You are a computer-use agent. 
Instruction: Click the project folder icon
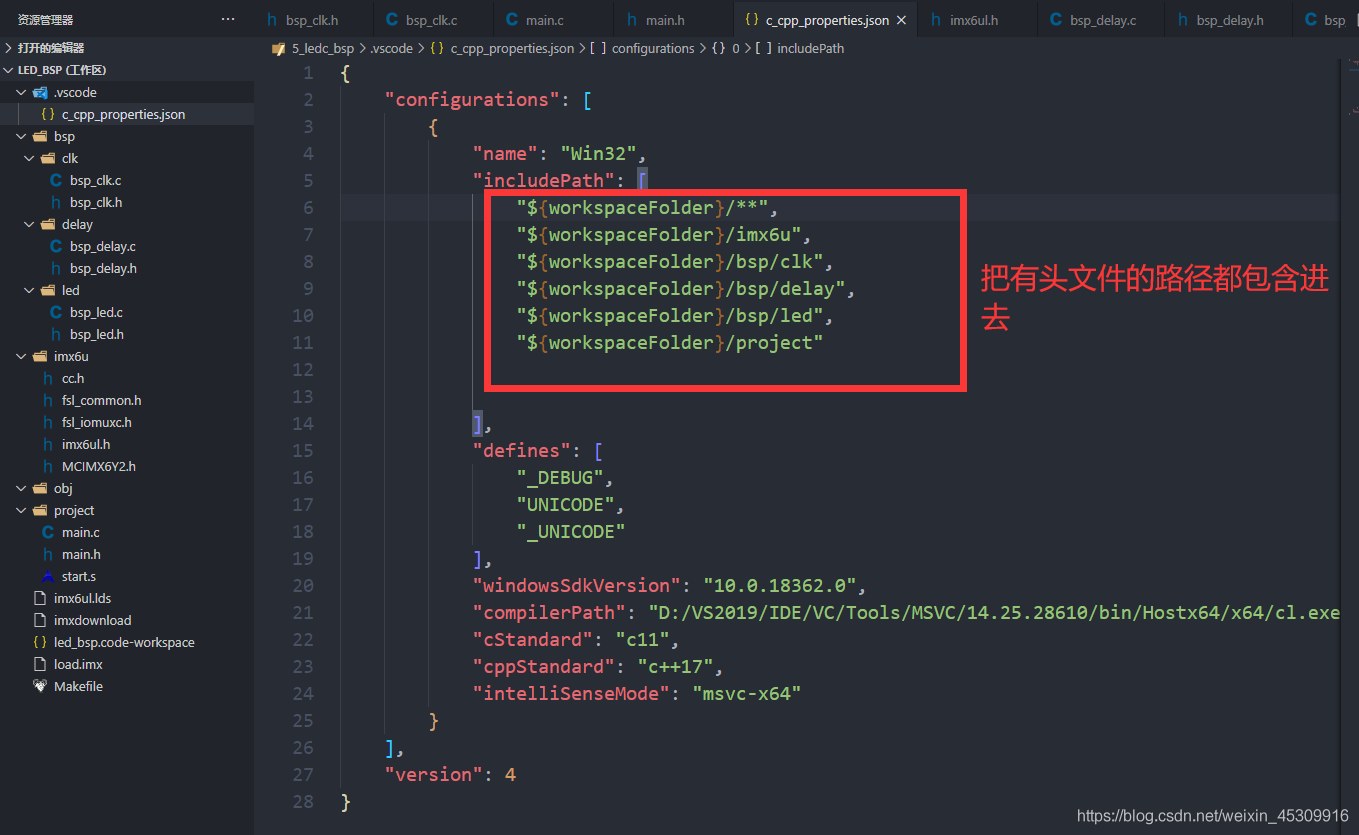click(40, 510)
